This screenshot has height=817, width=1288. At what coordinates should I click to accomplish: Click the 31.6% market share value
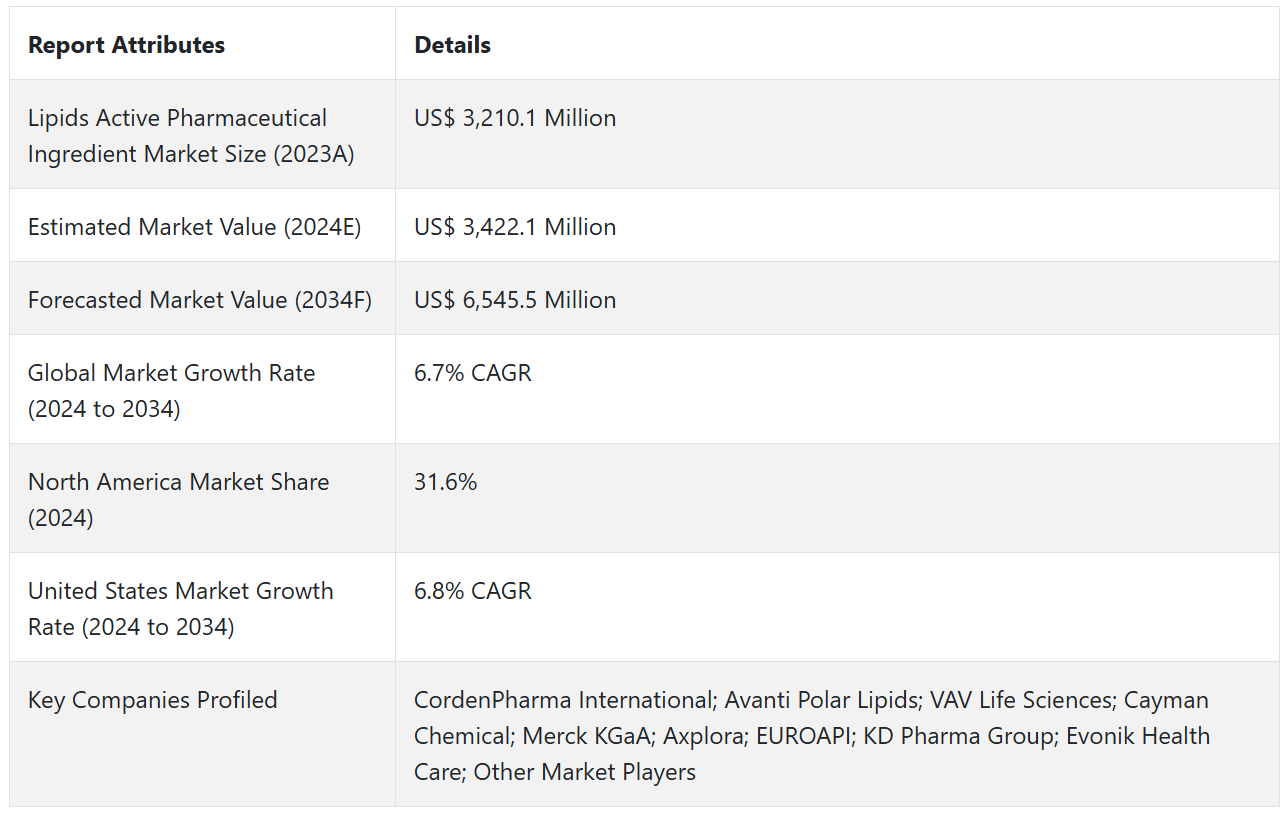click(x=446, y=482)
